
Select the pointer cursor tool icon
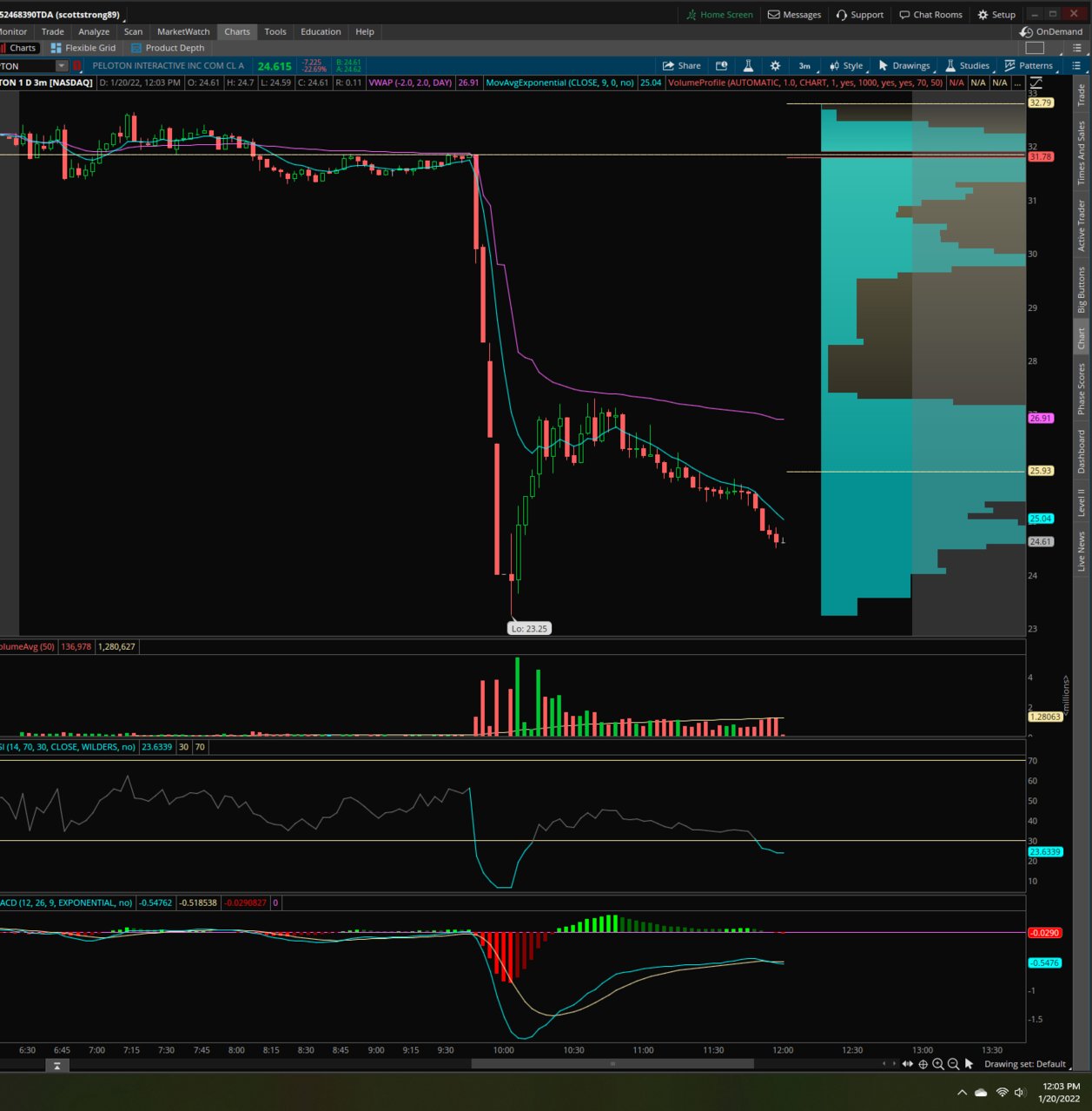tap(969, 1064)
